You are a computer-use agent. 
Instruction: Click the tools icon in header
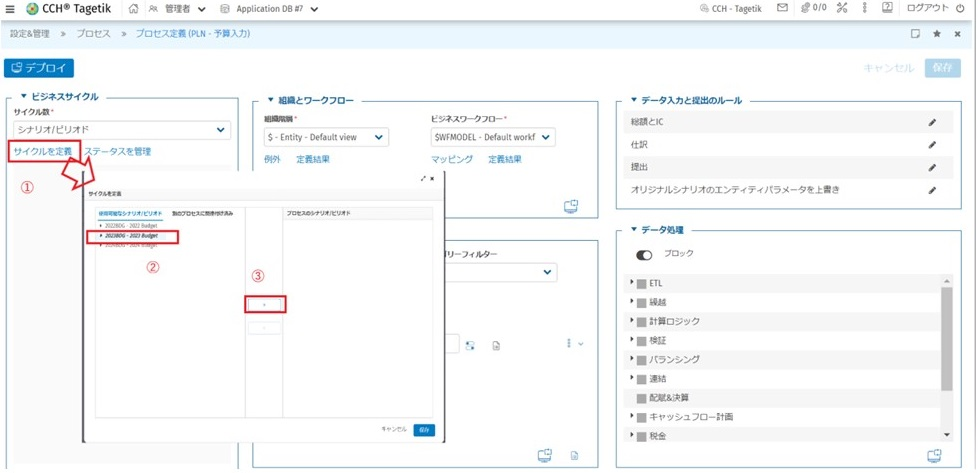click(x=842, y=9)
